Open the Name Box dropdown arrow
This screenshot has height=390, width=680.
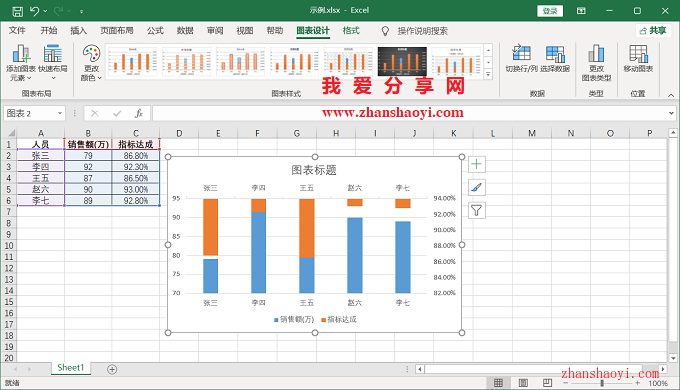coord(60,114)
